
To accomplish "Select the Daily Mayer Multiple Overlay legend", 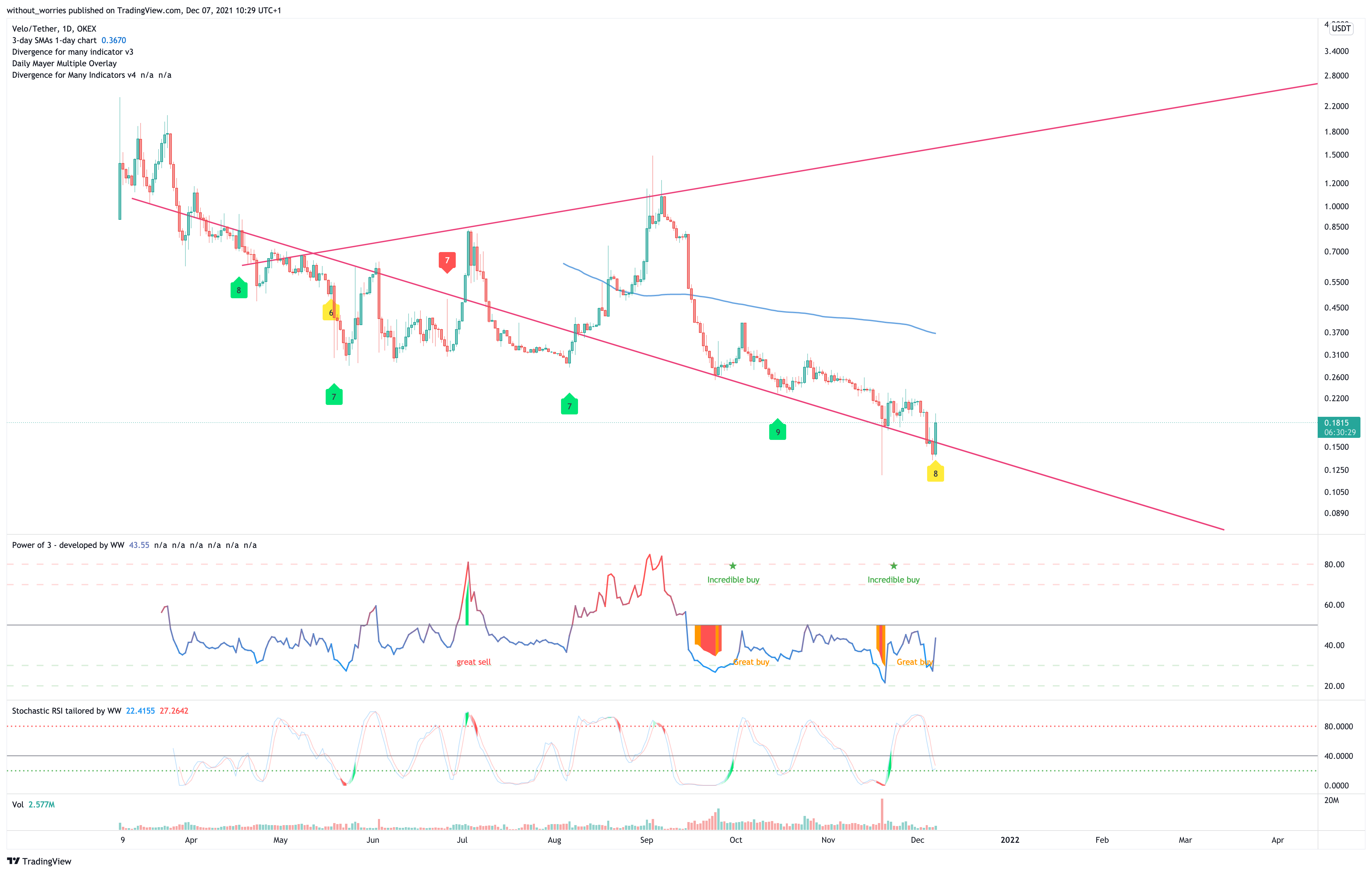I will [65, 63].
